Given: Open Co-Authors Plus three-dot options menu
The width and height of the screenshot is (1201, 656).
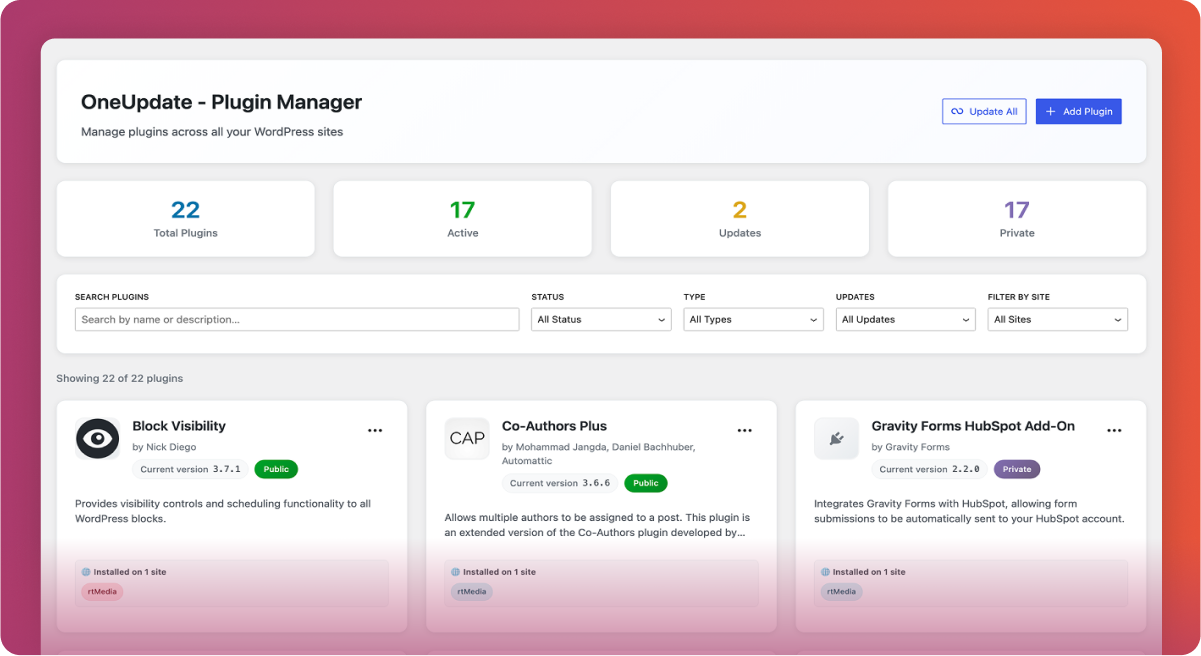Looking at the screenshot, I should [x=744, y=430].
